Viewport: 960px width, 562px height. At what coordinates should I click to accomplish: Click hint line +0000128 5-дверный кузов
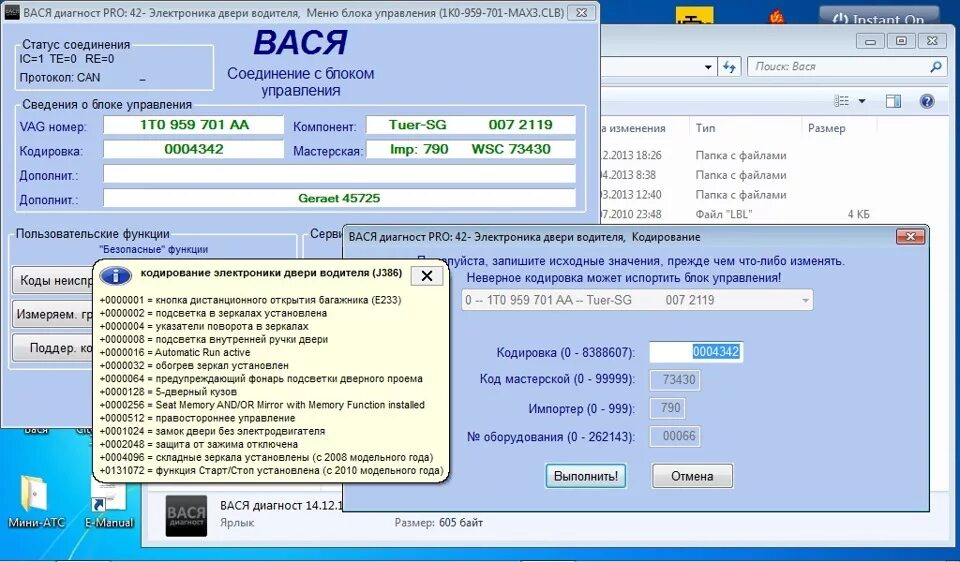click(168, 392)
